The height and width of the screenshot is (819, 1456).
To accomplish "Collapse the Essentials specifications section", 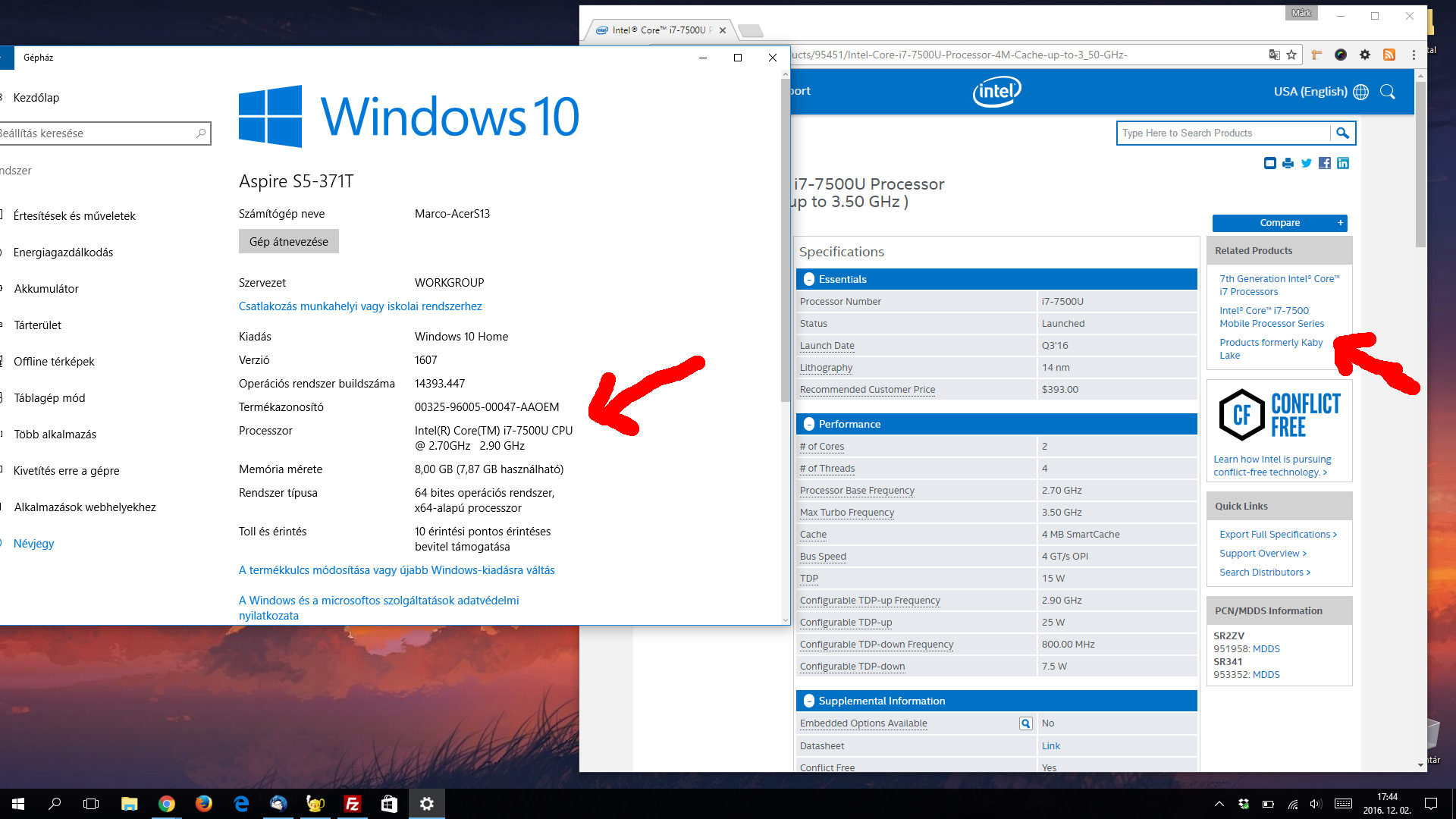I will 809,279.
